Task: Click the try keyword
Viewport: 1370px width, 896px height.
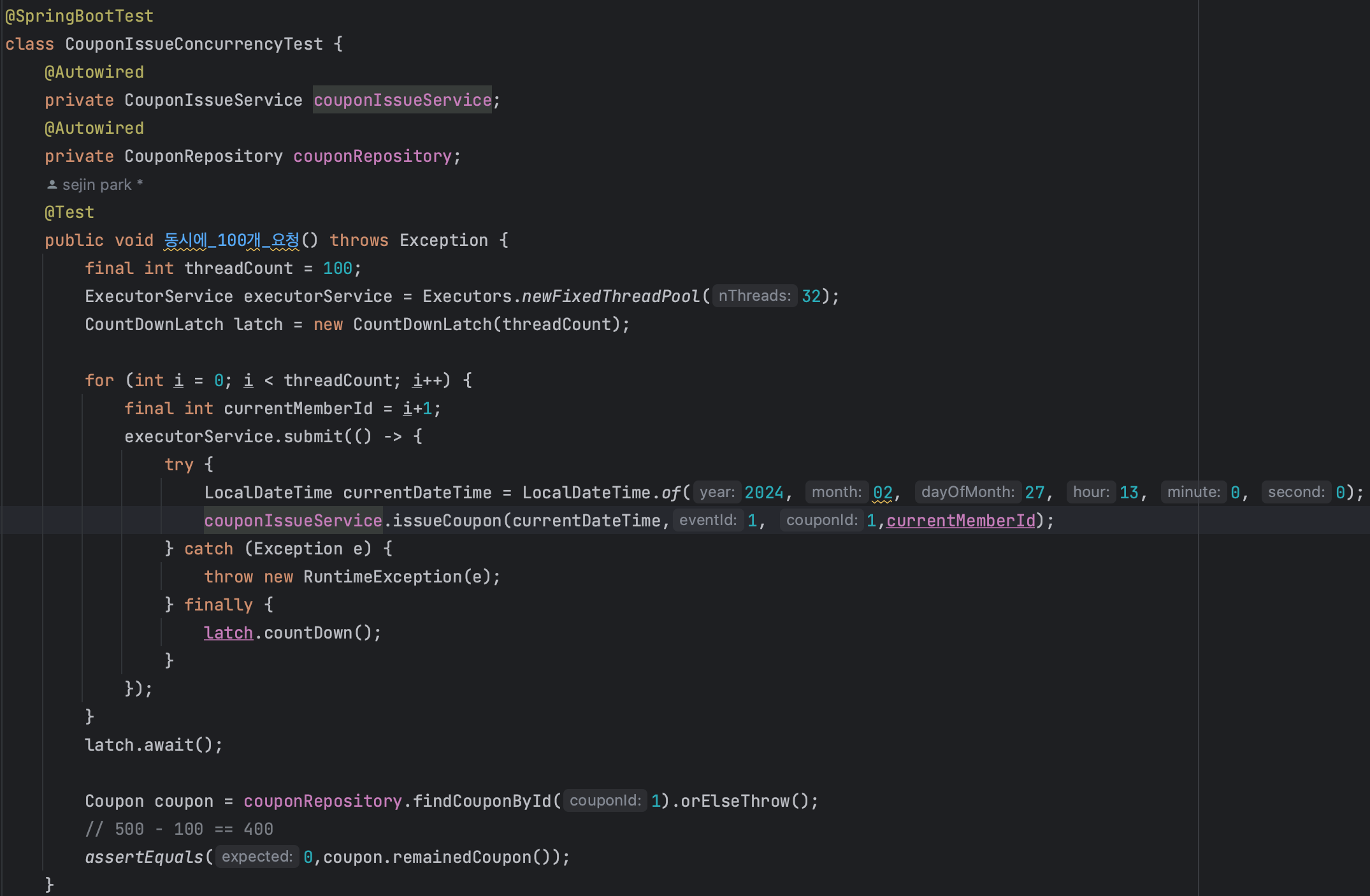Action: click(x=179, y=465)
